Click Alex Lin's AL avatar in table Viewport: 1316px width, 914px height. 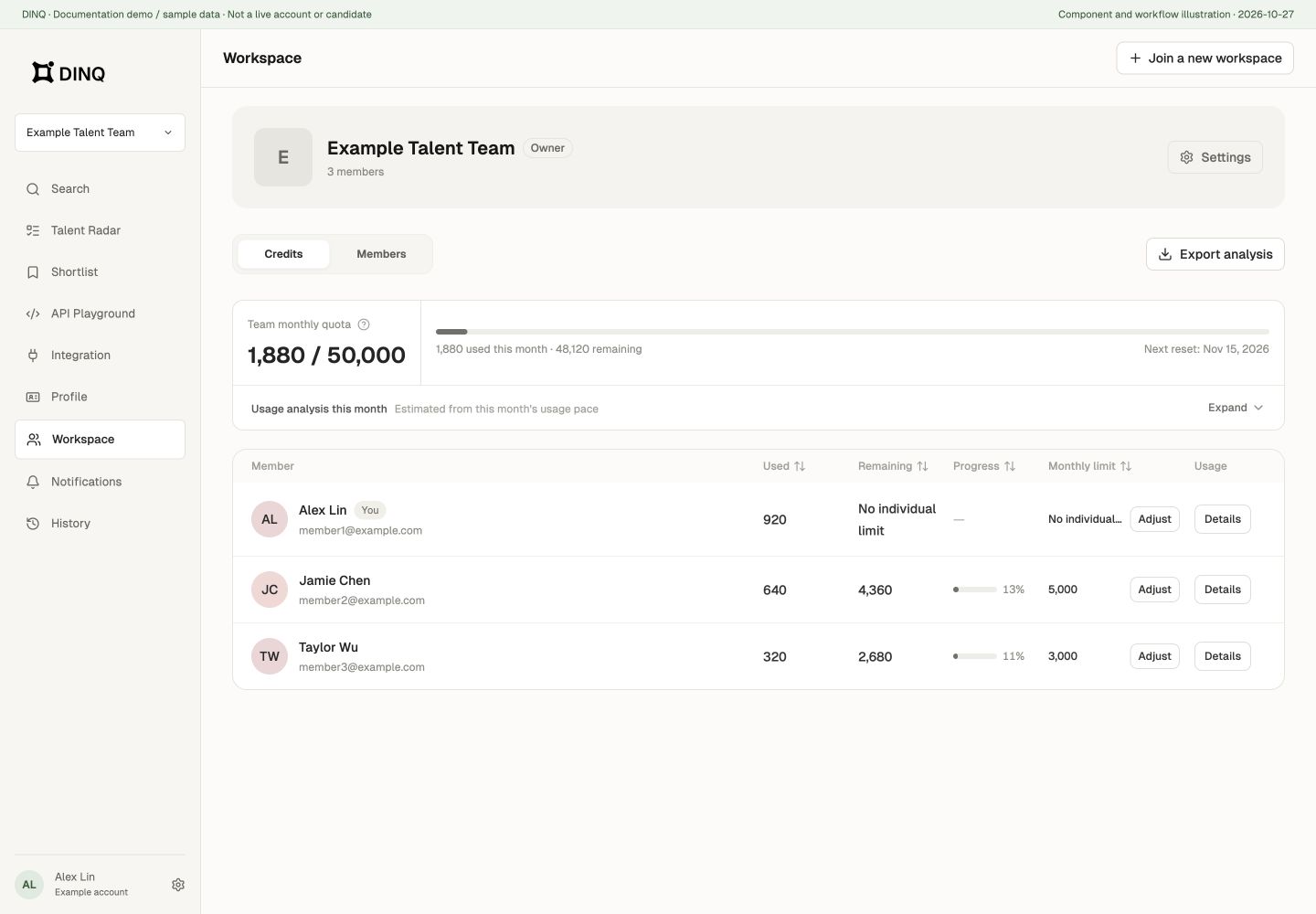click(270, 519)
